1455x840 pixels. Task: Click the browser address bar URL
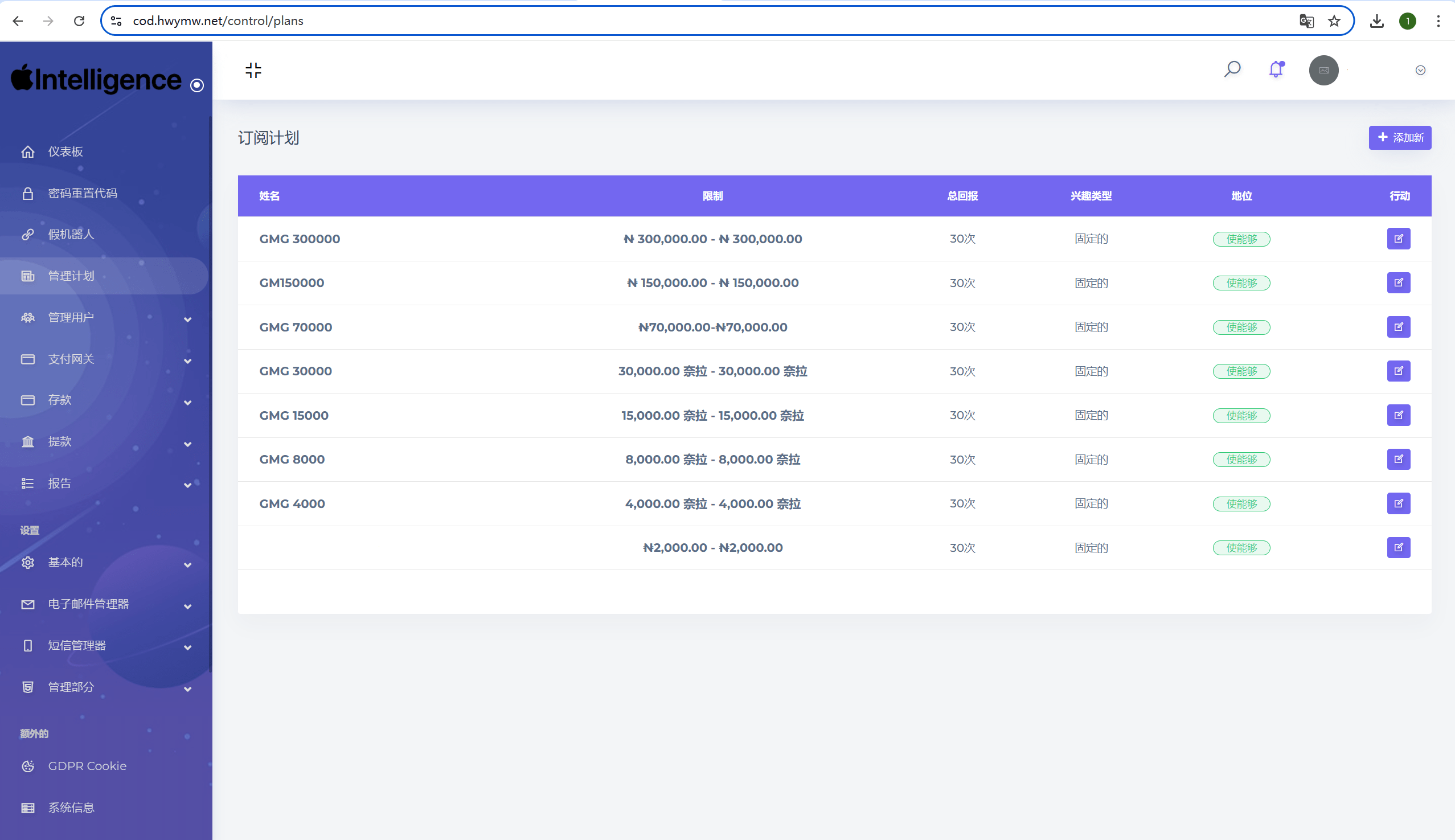pos(218,21)
